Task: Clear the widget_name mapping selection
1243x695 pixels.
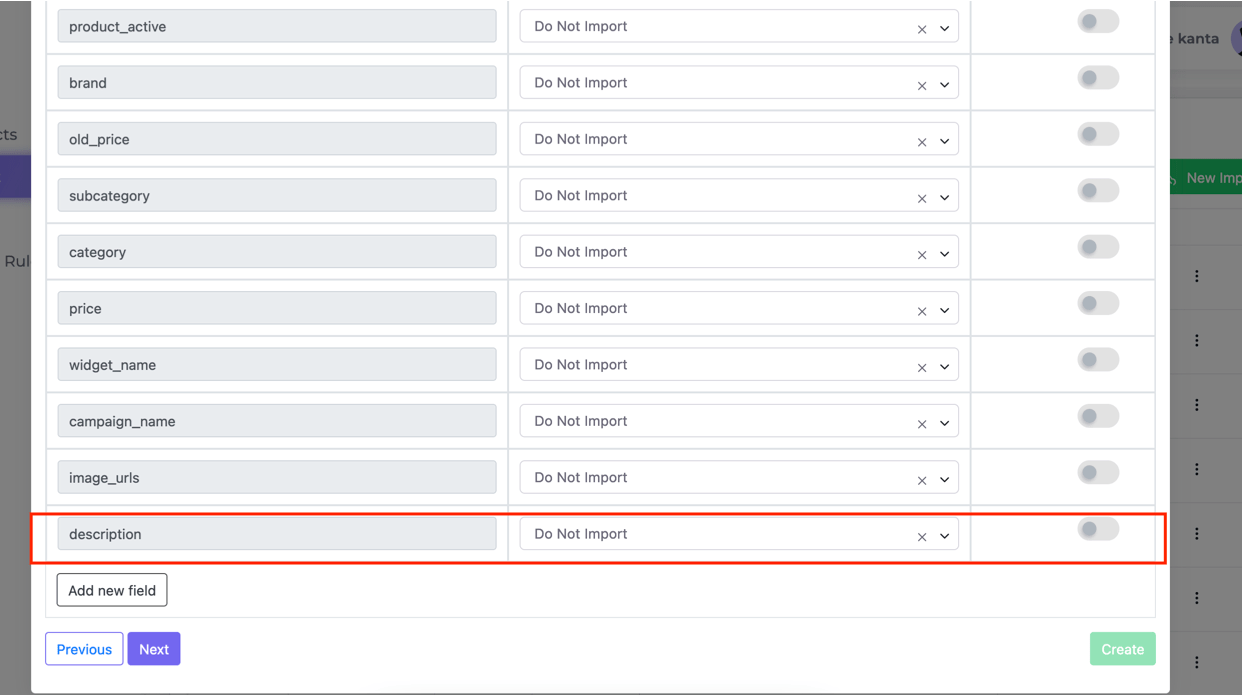Action: click(x=922, y=368)
